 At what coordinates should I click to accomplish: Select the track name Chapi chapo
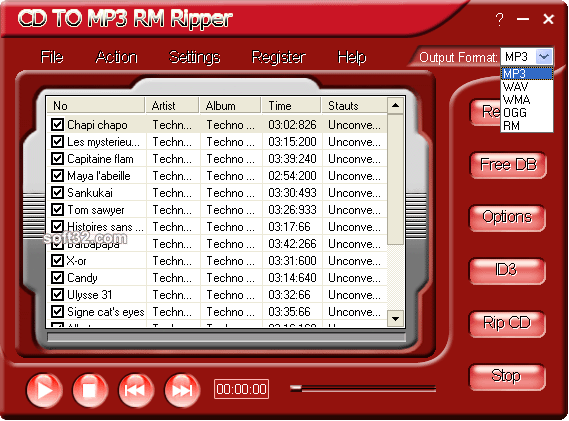97,125
